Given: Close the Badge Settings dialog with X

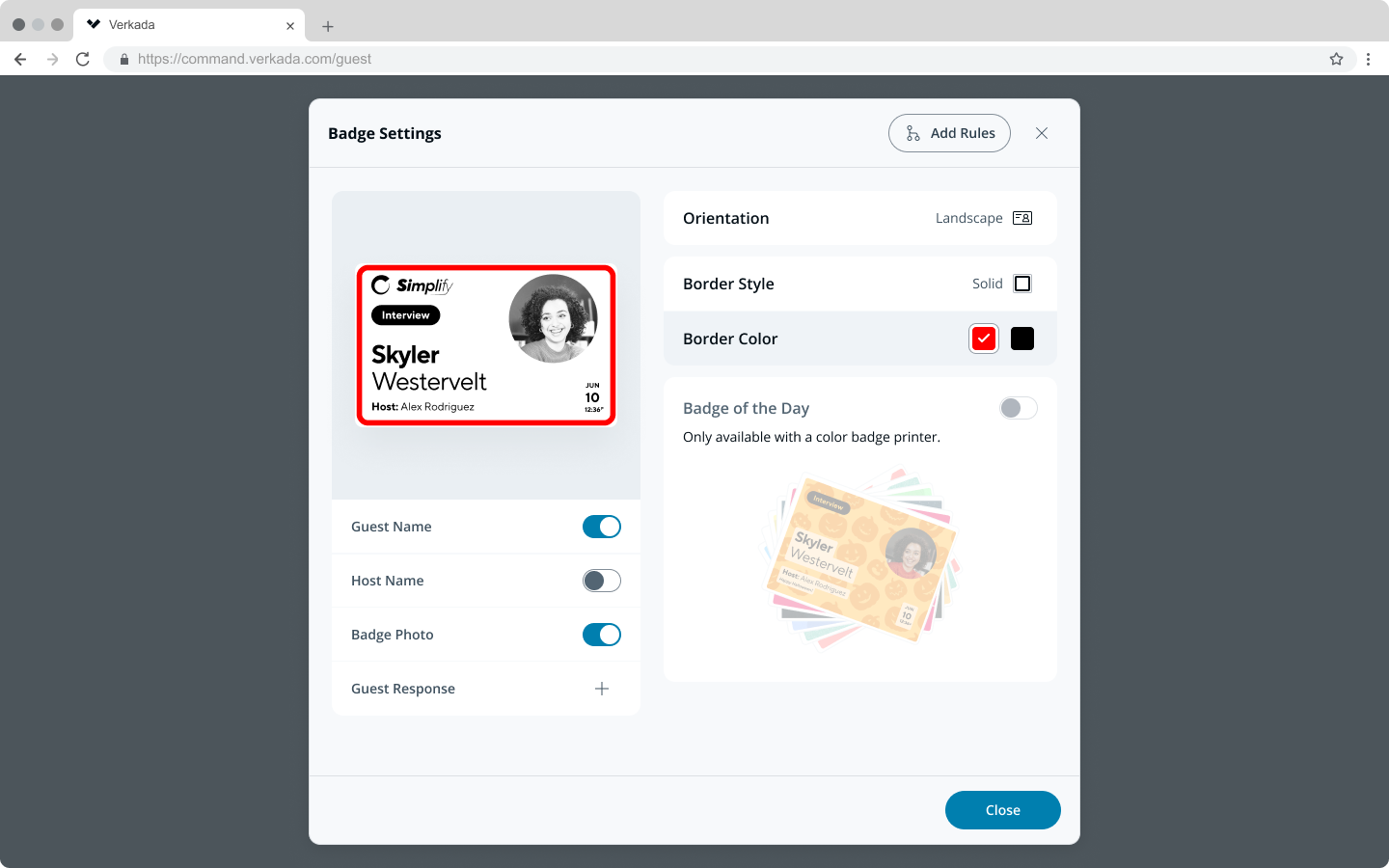Looking at the screenshot, I should 1042,133.
